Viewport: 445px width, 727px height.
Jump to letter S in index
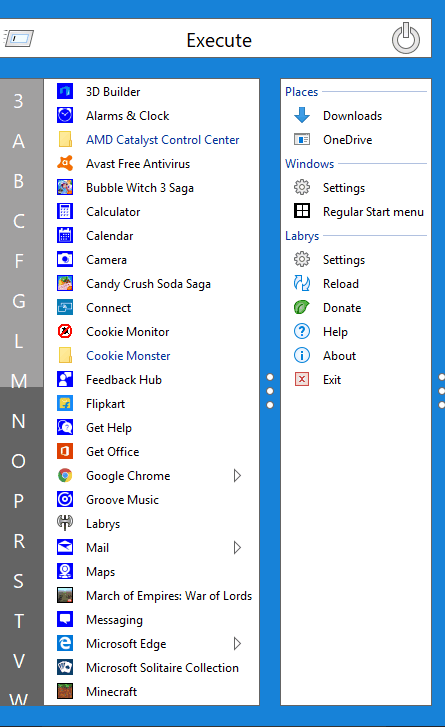[x=19, y=581]
